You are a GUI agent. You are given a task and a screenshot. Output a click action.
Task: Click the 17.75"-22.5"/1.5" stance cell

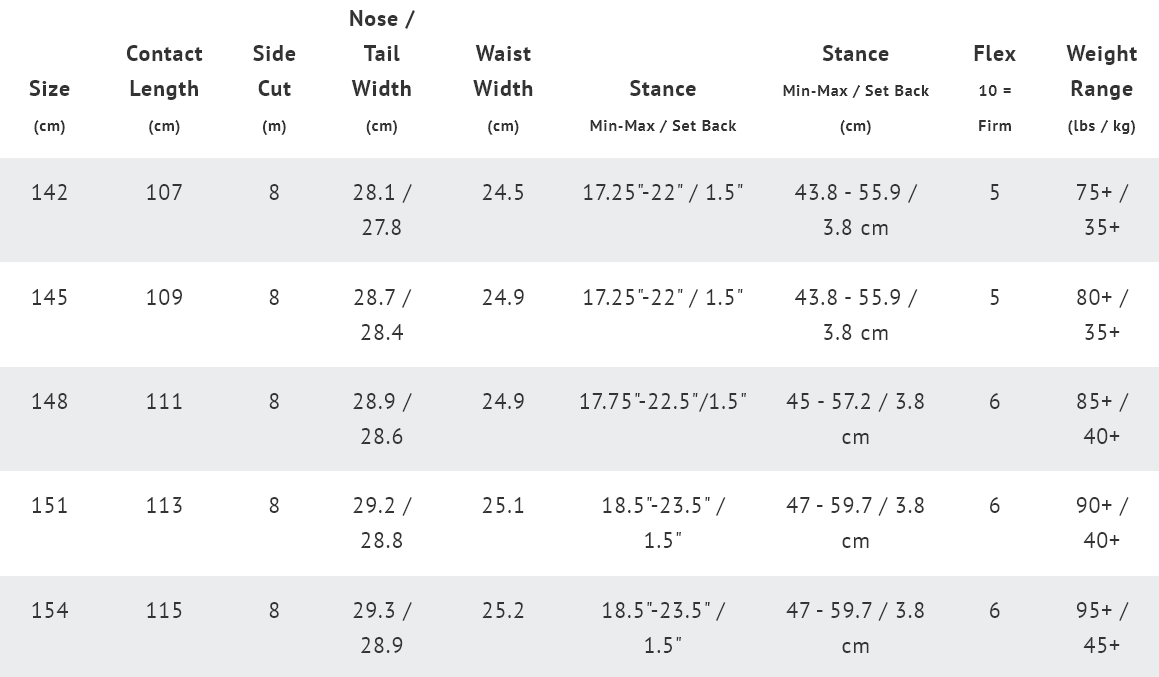tap(662, 401)
